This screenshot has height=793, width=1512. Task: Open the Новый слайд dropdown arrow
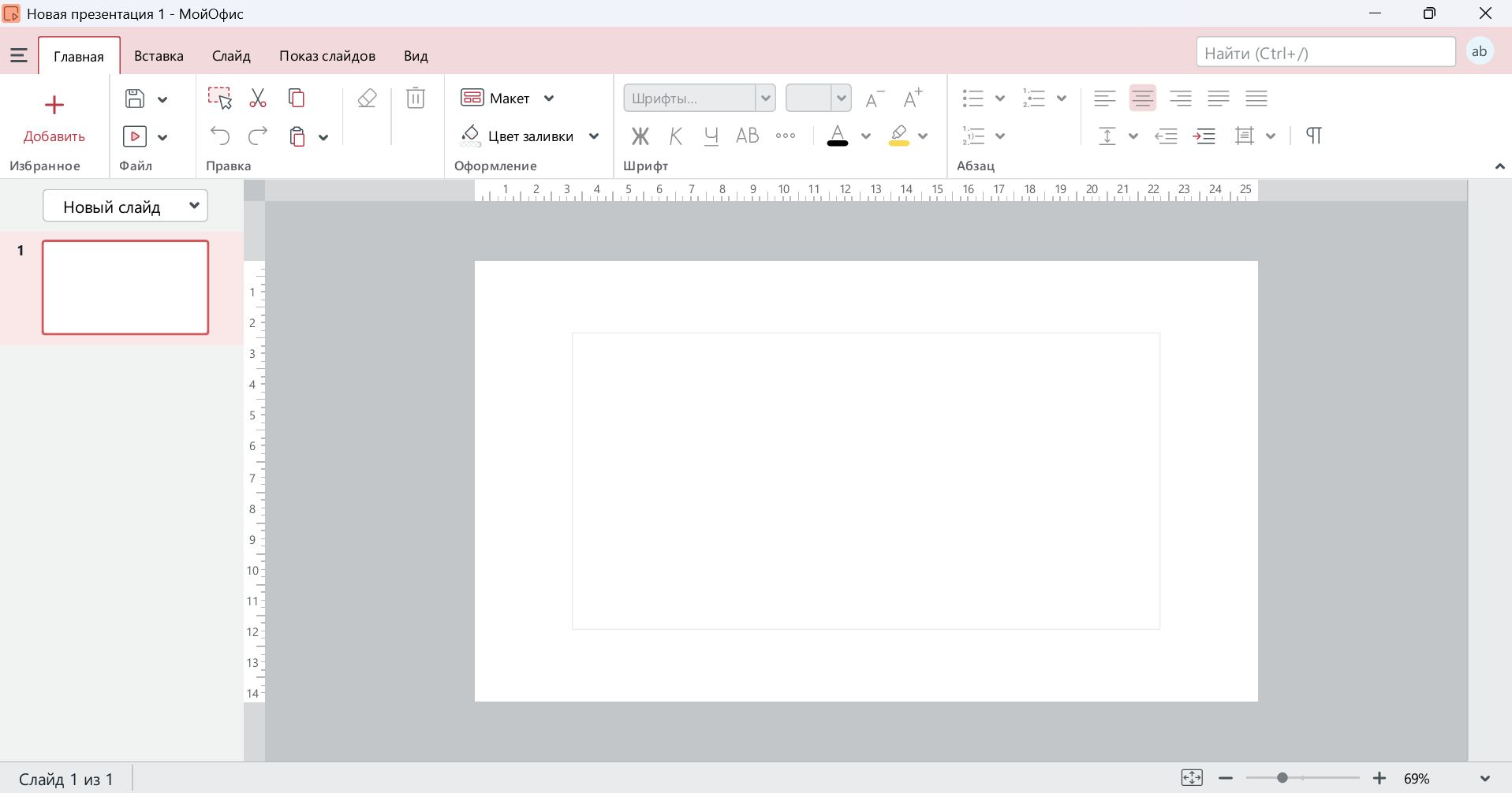click(x=194, y=206)
